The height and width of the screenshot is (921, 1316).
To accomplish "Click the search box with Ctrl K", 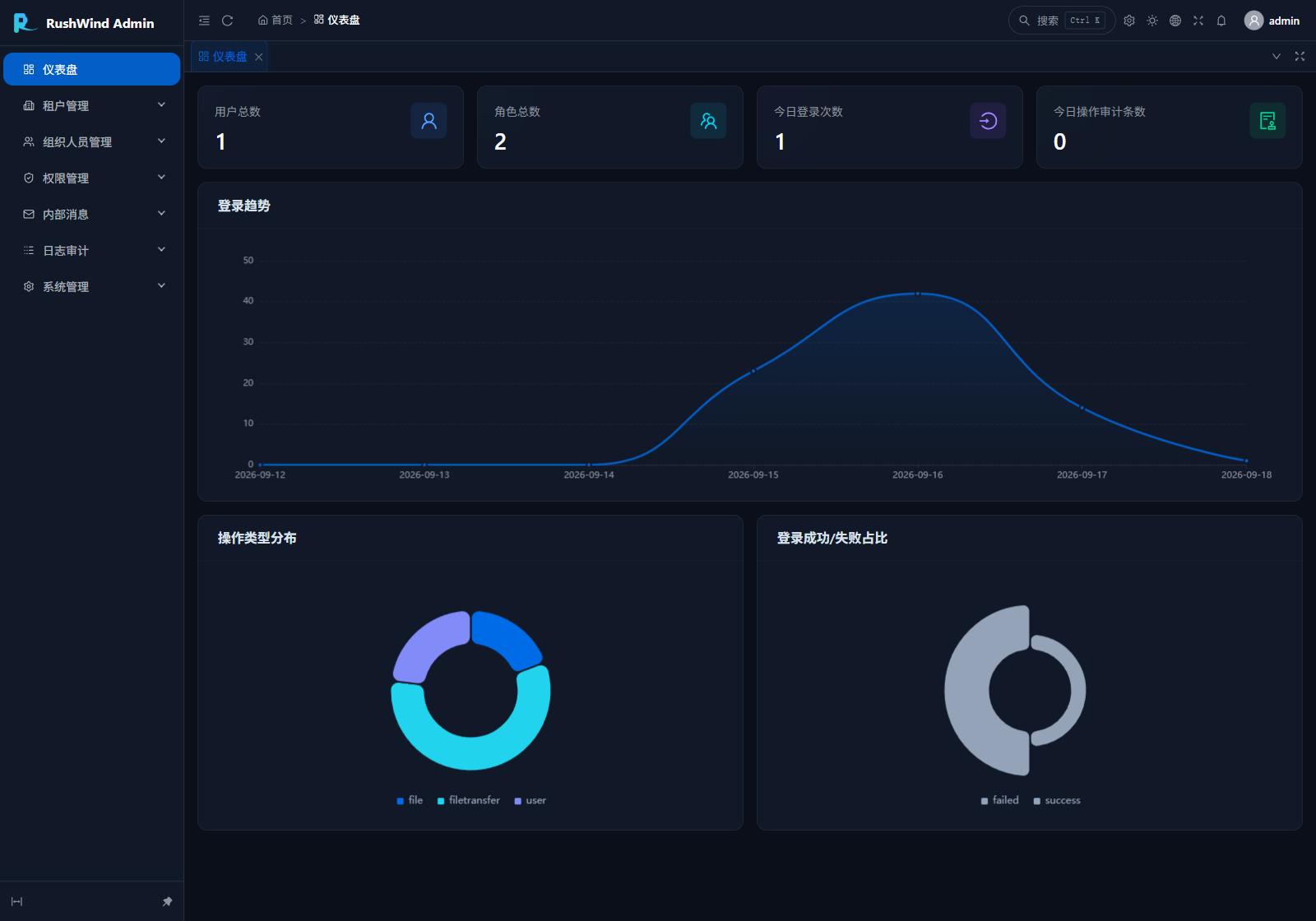I will coord(1062,21).
